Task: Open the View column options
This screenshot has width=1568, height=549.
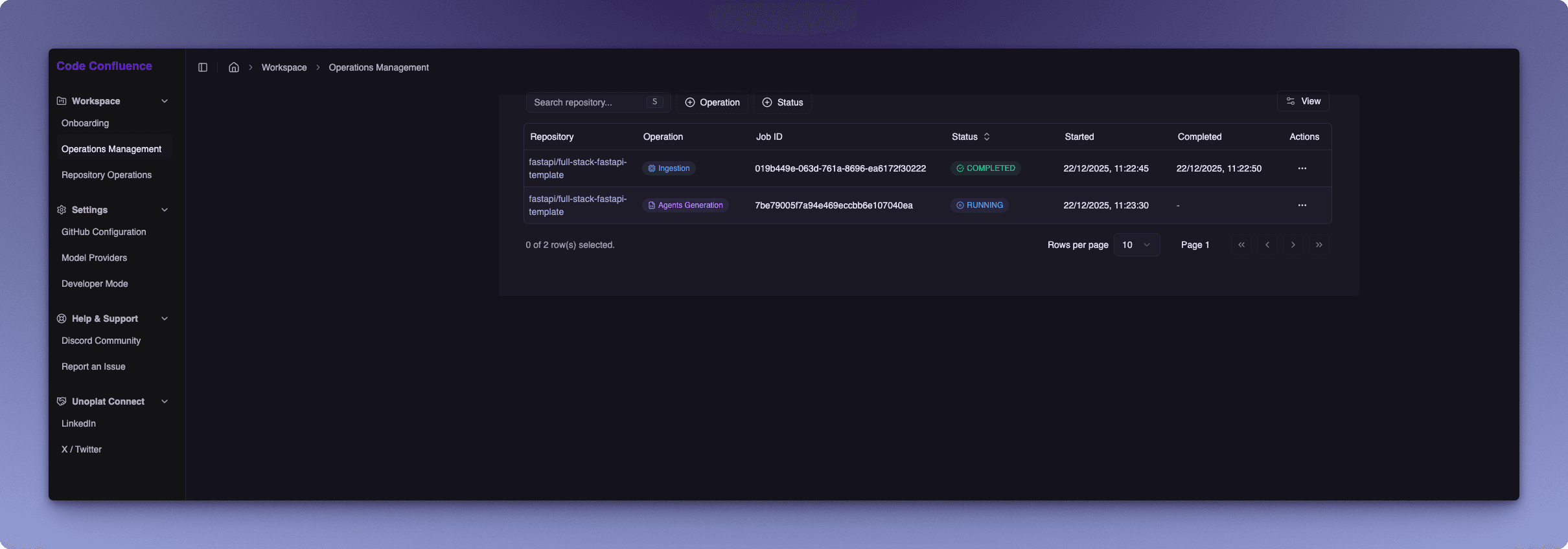Action: point(1303,101)
